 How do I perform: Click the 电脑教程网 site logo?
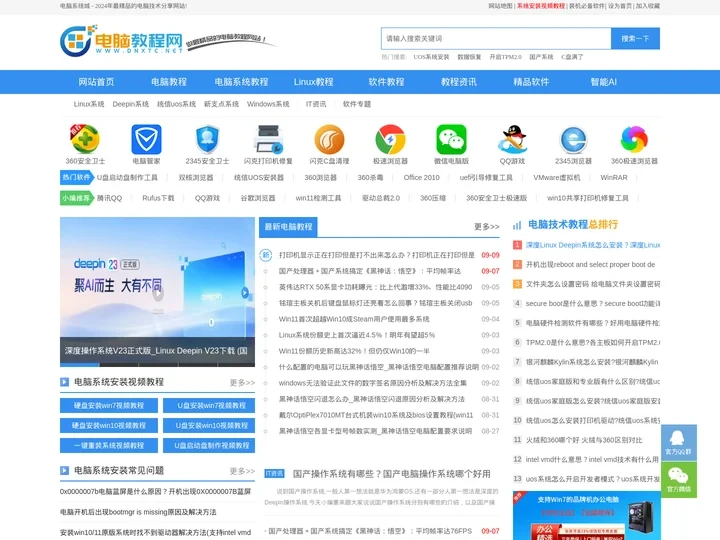[x=122, y=40]
